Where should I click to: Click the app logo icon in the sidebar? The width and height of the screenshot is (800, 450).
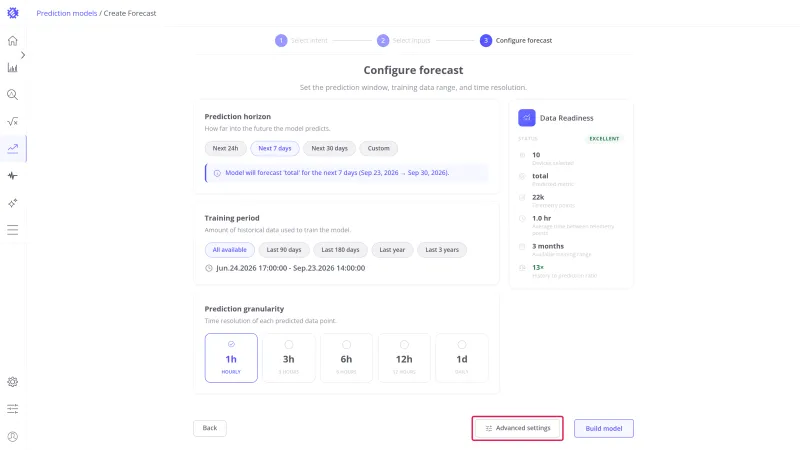[x=13, y=13]
